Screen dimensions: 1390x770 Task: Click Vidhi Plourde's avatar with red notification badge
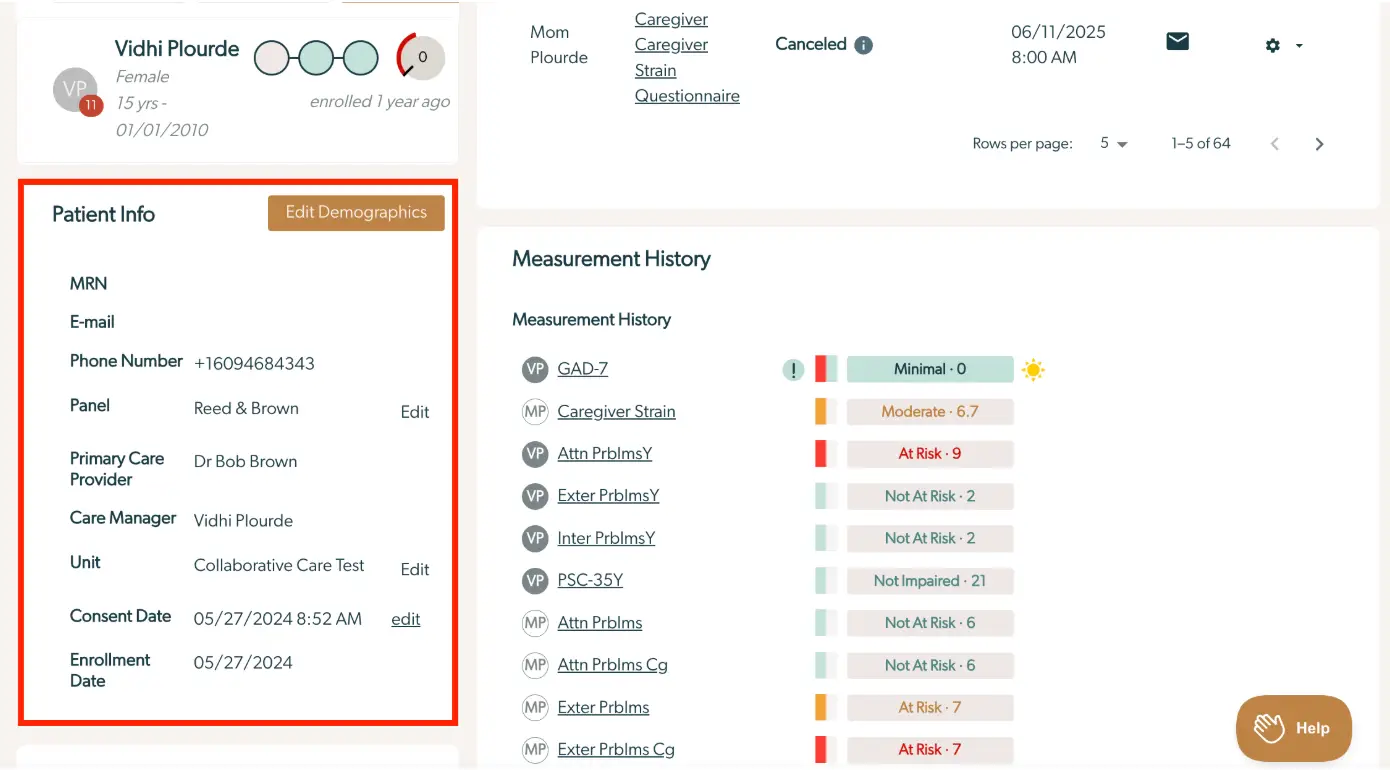pyautogui.click(x=76, y=90)
